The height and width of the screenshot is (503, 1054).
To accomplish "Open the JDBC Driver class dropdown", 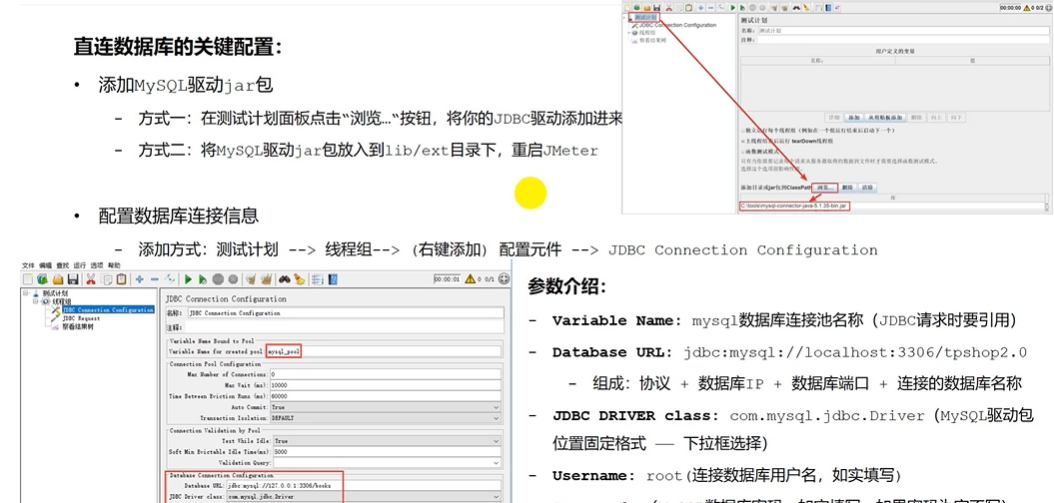I will point(364,496).
